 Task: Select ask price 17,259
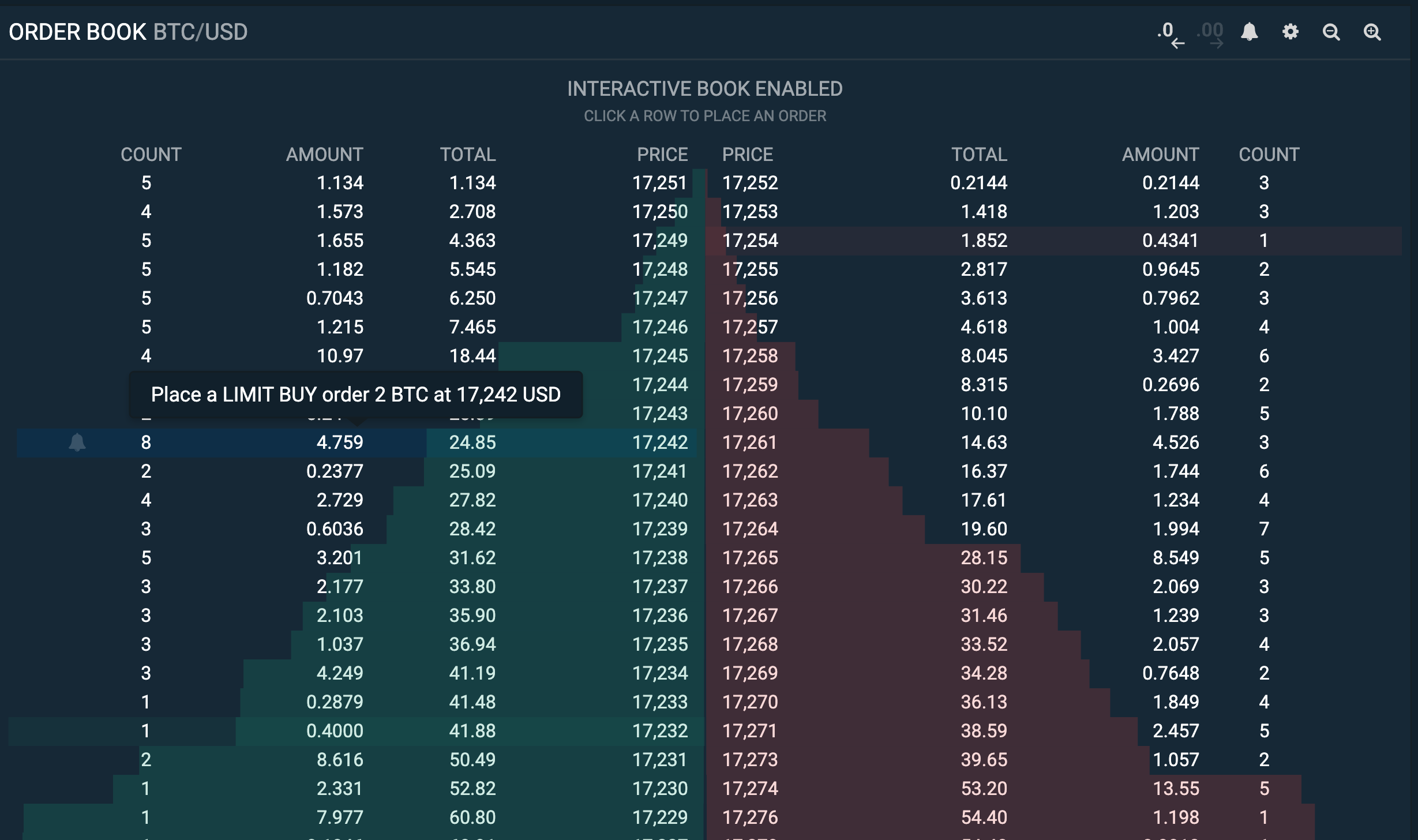(x=750, y=385)
